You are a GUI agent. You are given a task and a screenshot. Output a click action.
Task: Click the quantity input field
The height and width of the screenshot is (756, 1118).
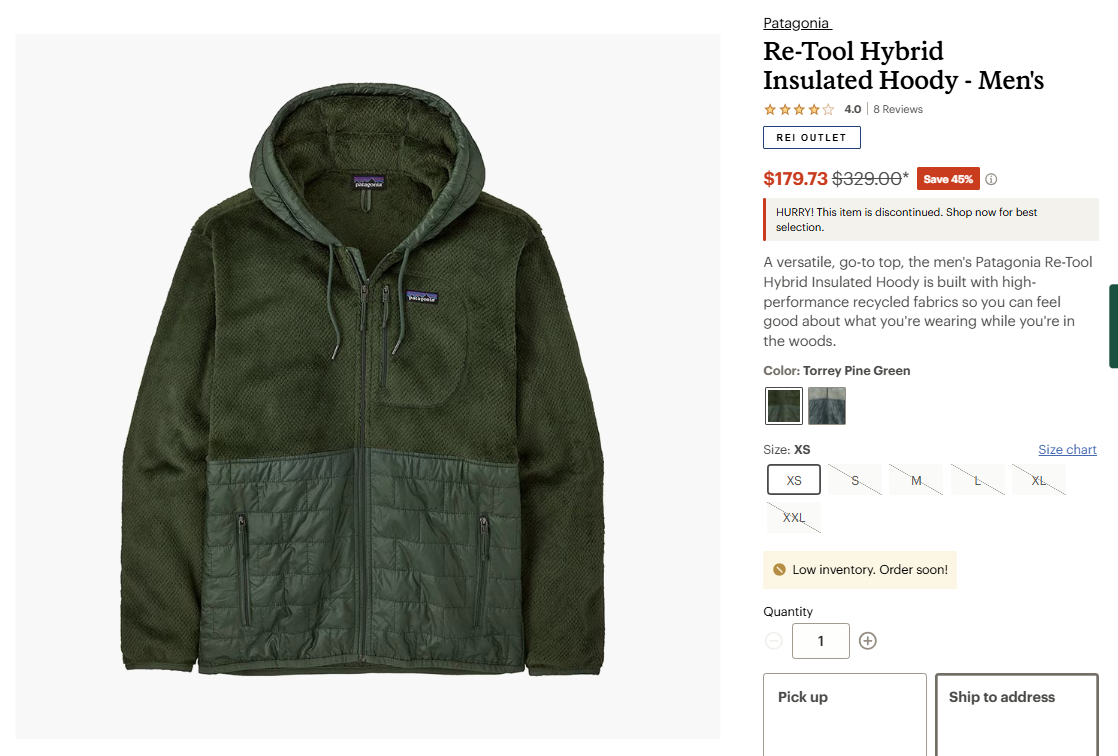(821, 640)
